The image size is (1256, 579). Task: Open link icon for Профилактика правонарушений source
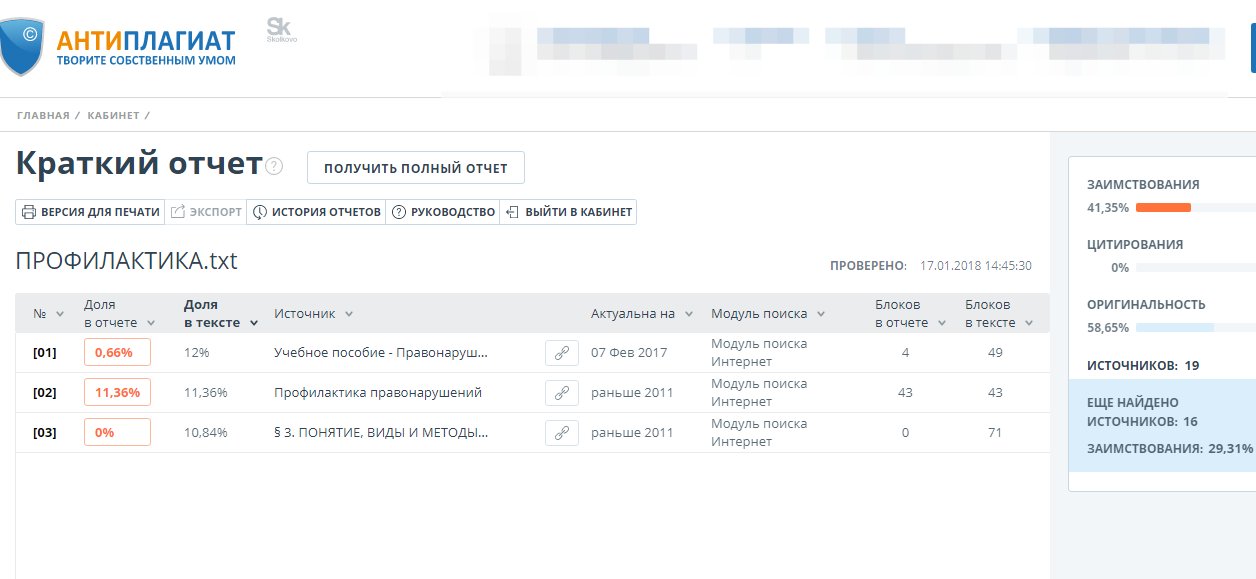tap(562, 393)
